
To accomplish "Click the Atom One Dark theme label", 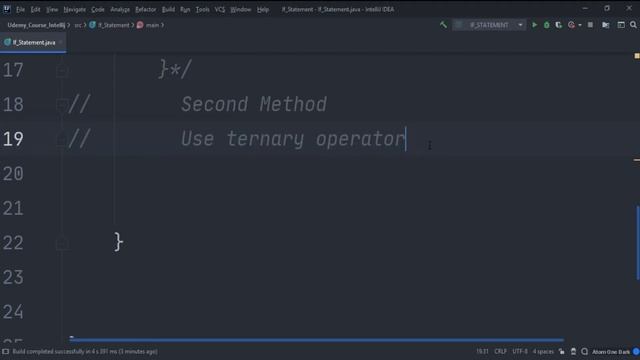I will [611, 351].
